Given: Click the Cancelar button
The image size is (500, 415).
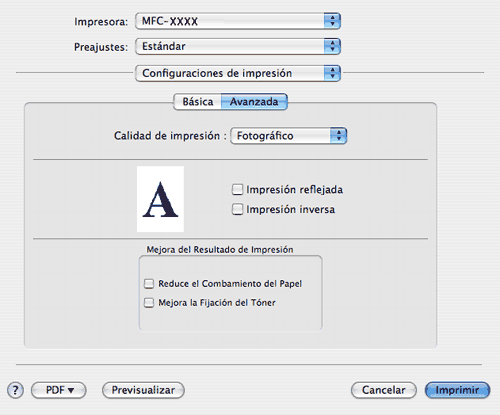Looking at the screenshot, I should tap(384, 390).
